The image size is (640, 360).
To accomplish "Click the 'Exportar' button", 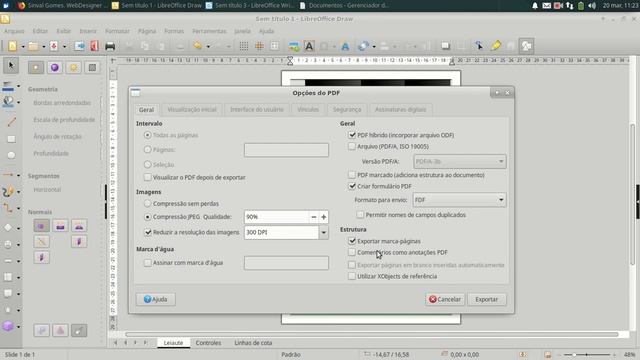I will coord(487,299).
